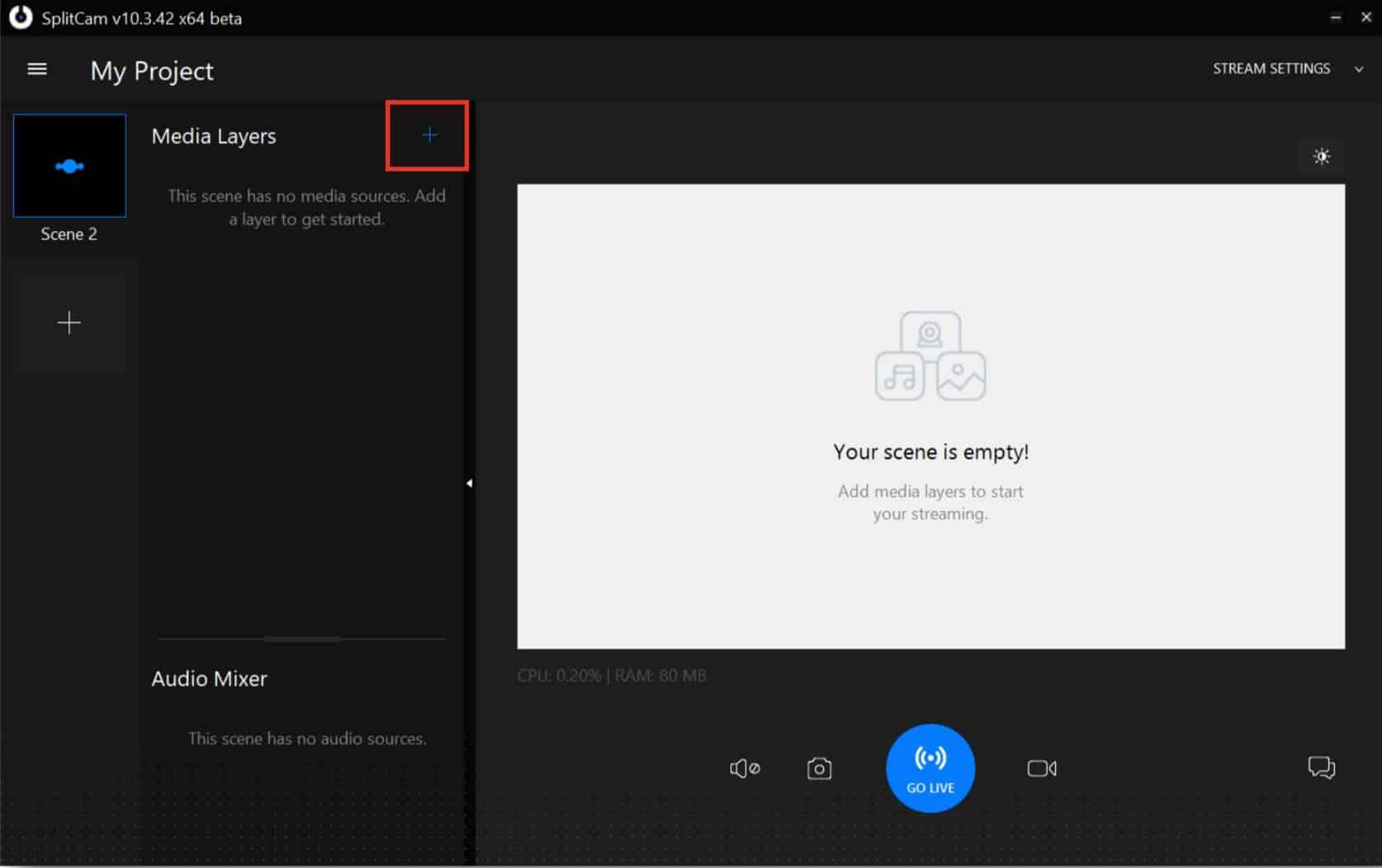Click the My Project title
Viewport: 1382px width, 868px height.
click(x=152, y=71)
